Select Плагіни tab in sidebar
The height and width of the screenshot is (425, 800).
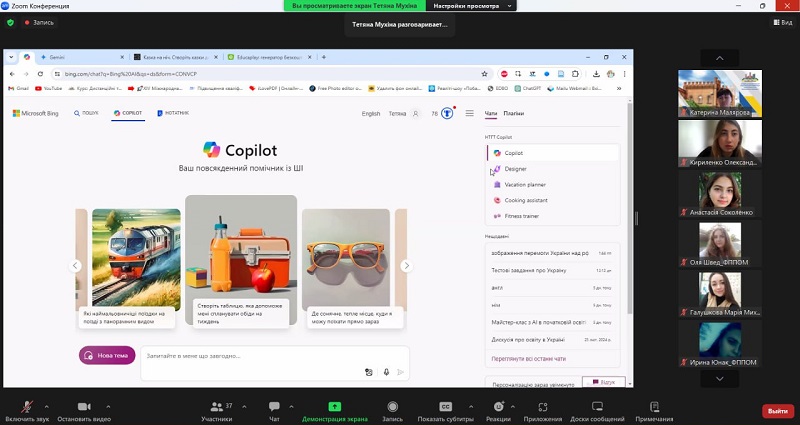pos(513,113)
